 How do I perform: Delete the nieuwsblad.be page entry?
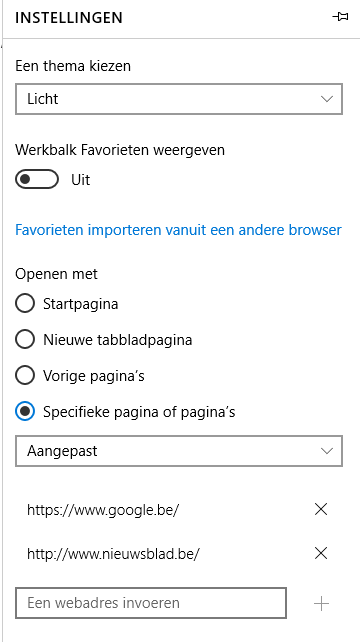pos(321,554)
